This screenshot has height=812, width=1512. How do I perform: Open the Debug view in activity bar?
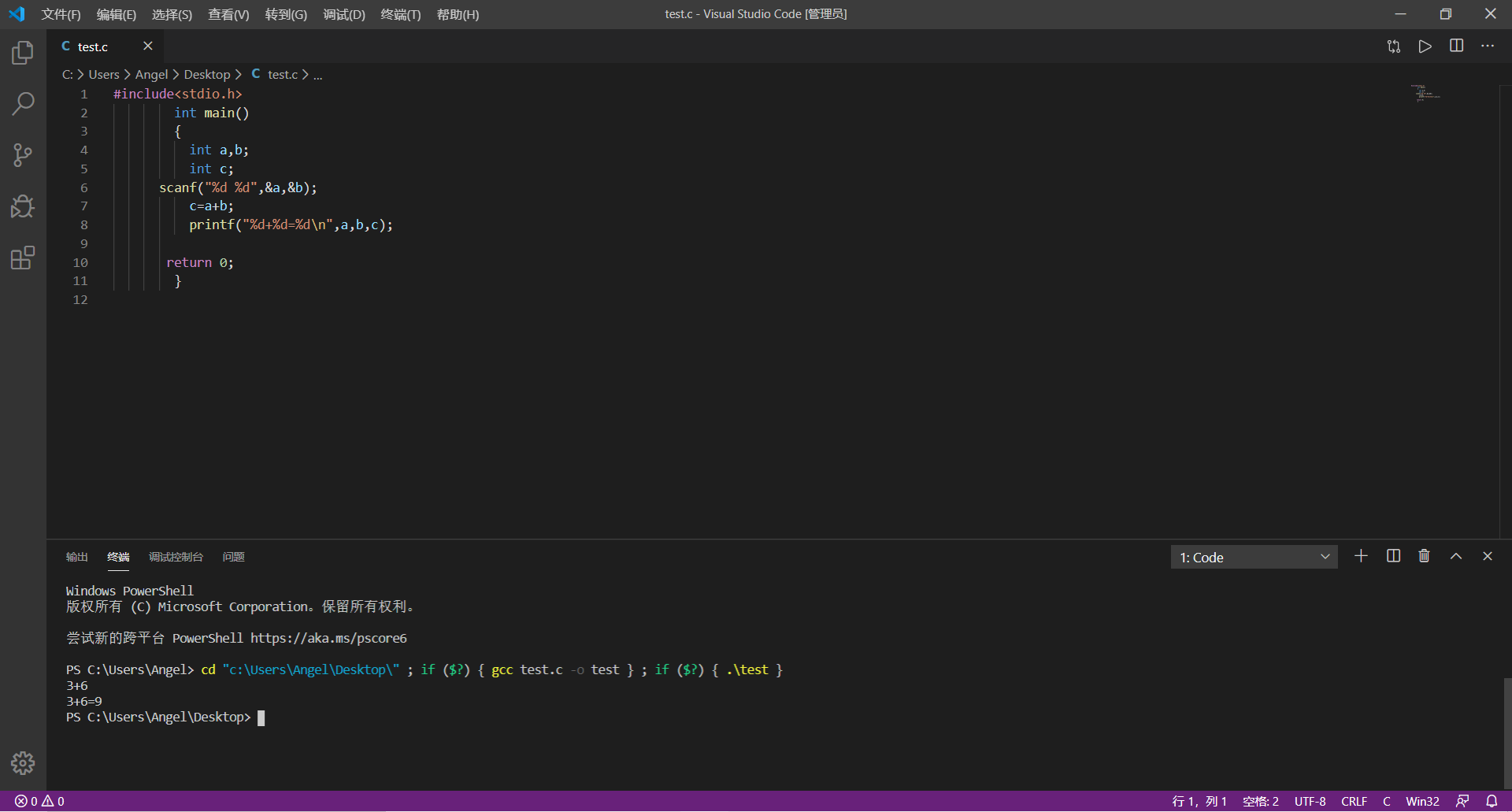(23, 206)
